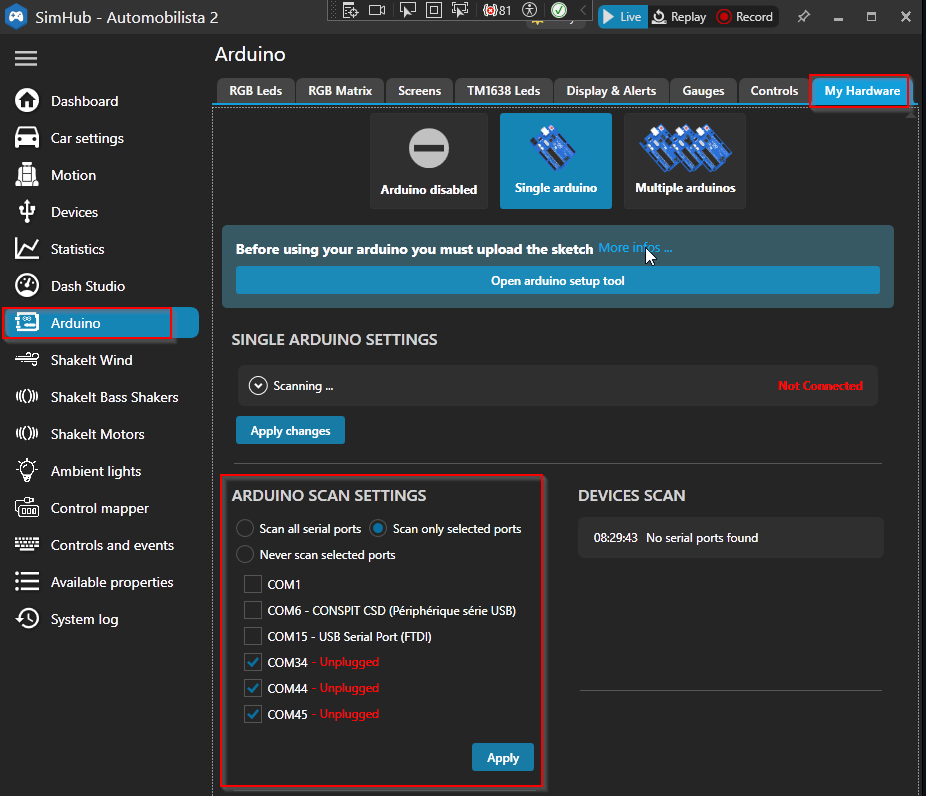Viewport: 926px width, 796px height.
Task: Start recording with the Record control
Action: coord(745,16)
